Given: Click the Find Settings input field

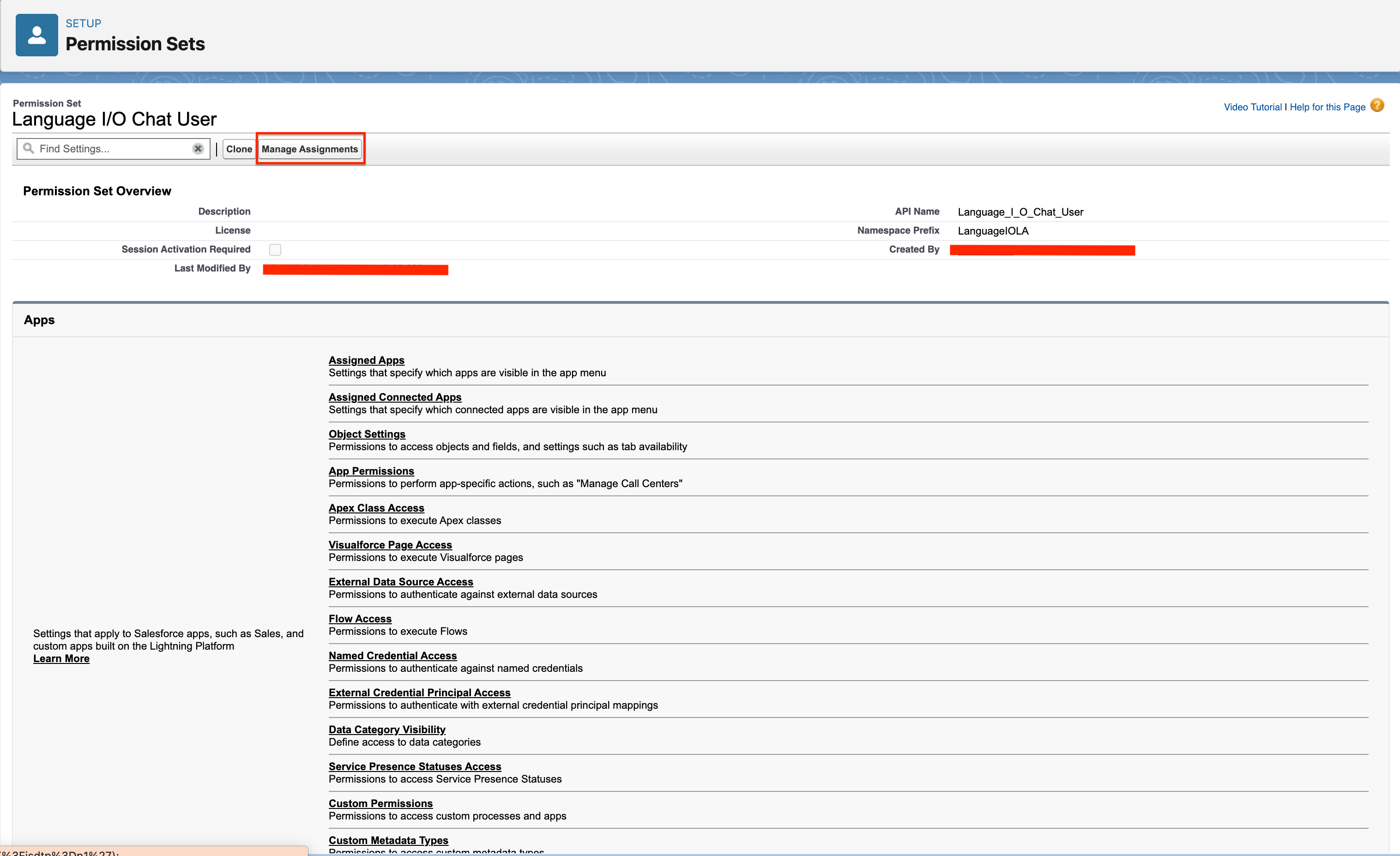Looking at the screenshot, I should pyautogui.click(x=114, y=149).
